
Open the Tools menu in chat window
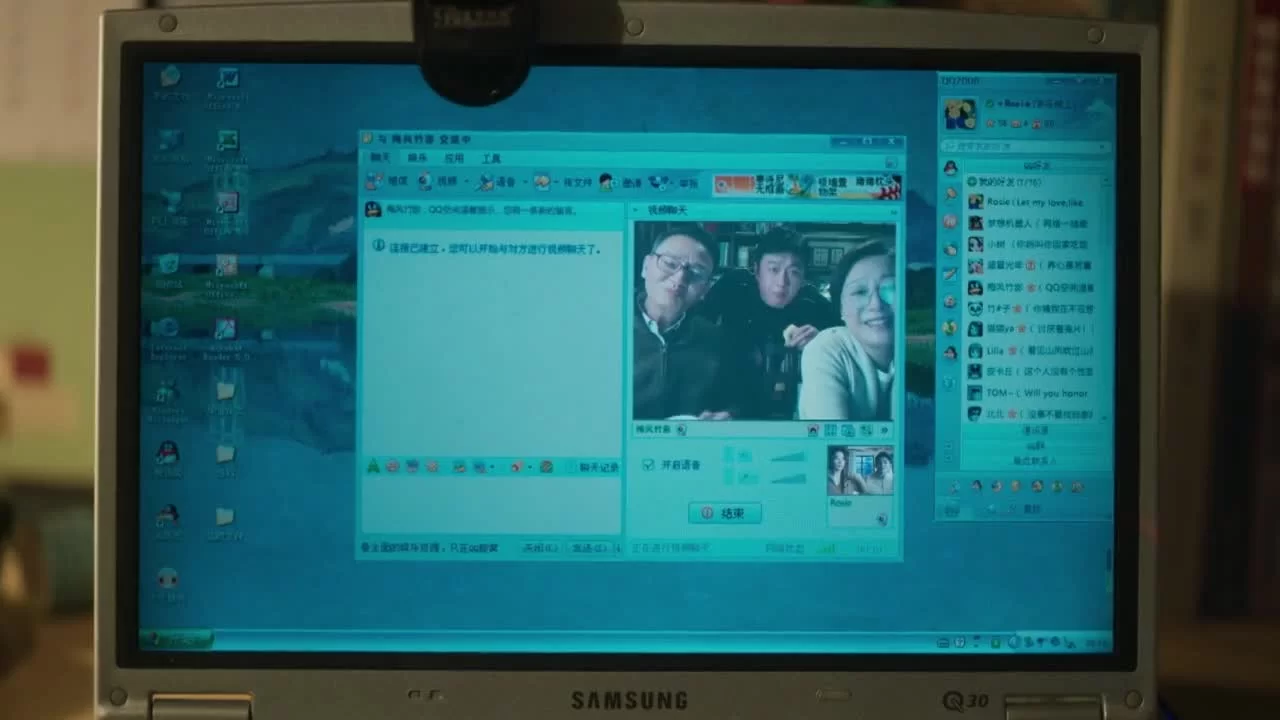[x=491, y=158]
